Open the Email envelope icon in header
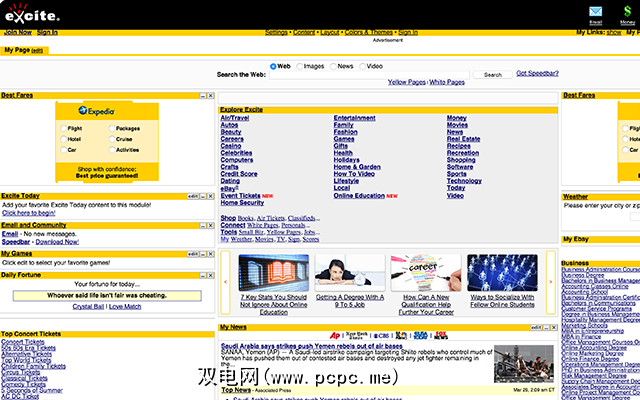Image resolution: width=640 pixels, height=400 pixels. tap(596, 11)
